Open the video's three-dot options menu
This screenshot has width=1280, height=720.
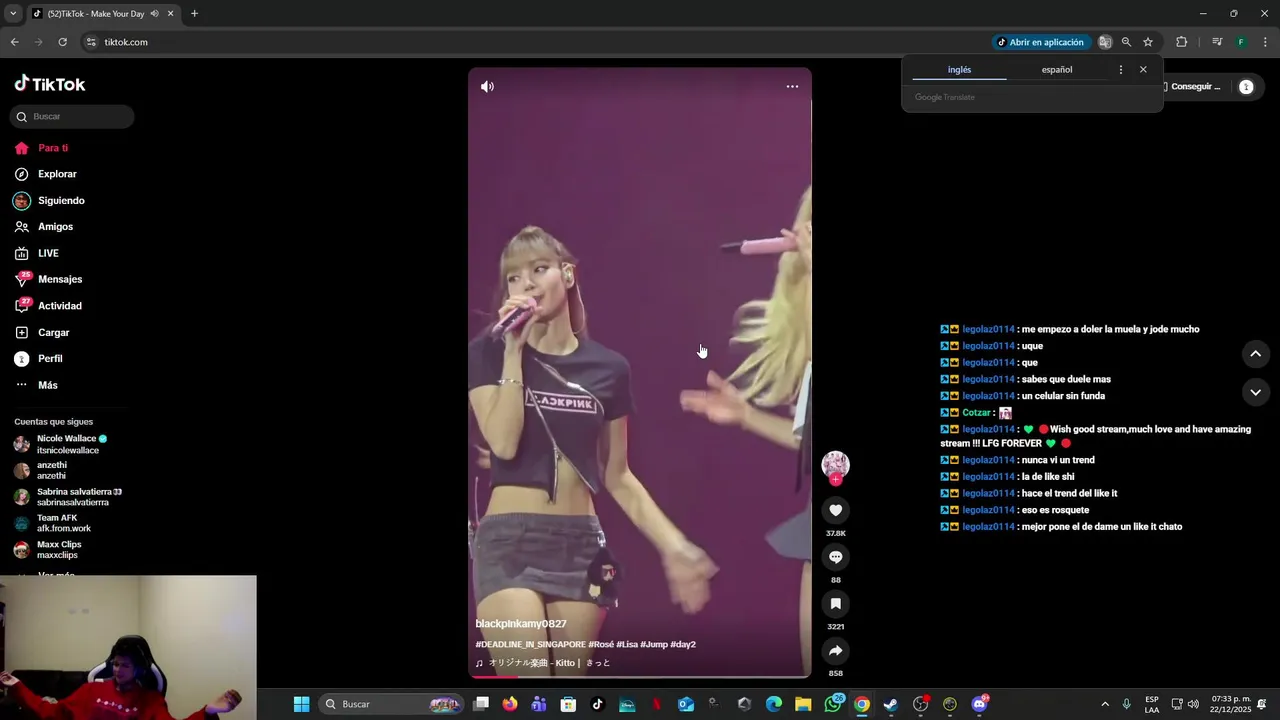point(792,87)
